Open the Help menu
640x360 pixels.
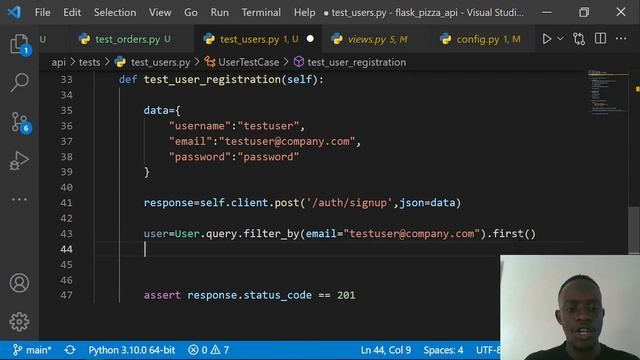304,13
